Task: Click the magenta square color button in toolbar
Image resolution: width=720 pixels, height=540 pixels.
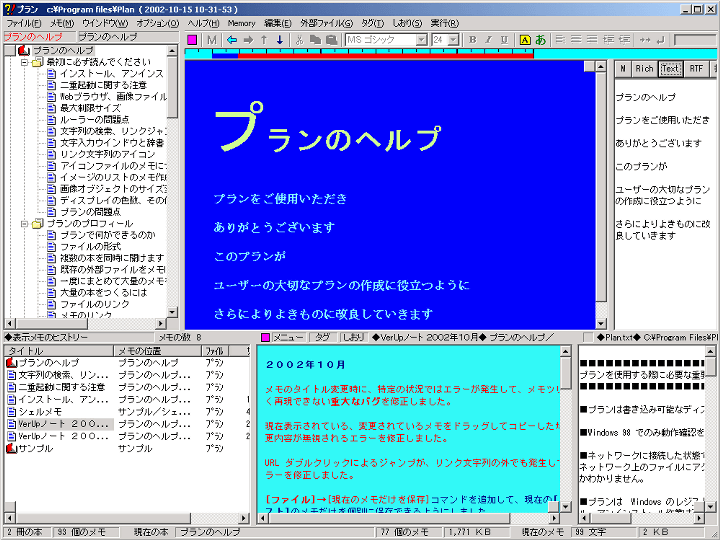Action: [x=192, y=40]
